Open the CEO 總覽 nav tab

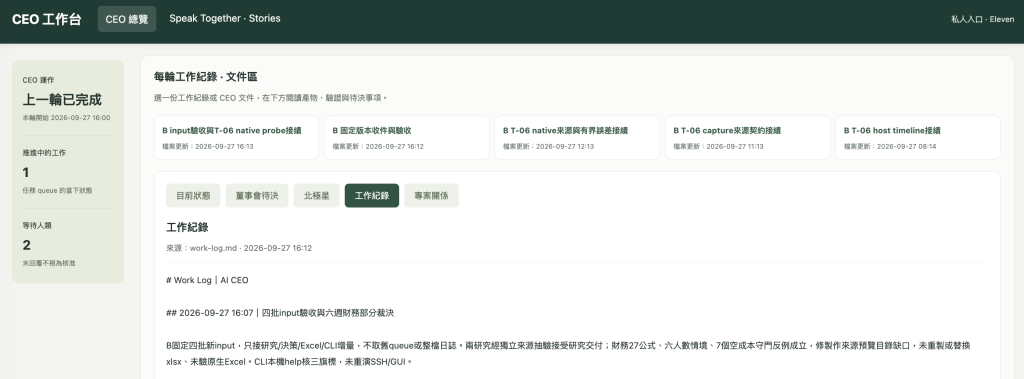click(127, 19)
